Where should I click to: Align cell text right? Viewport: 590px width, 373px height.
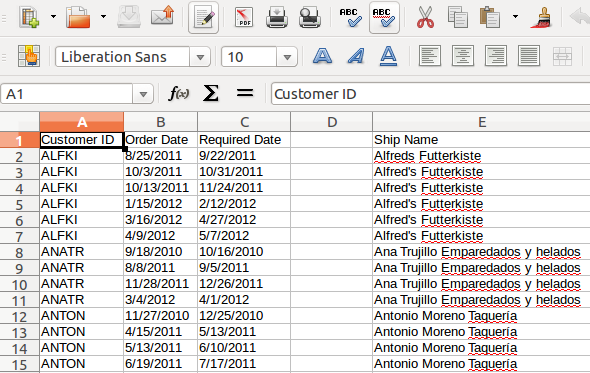[496, 56]
